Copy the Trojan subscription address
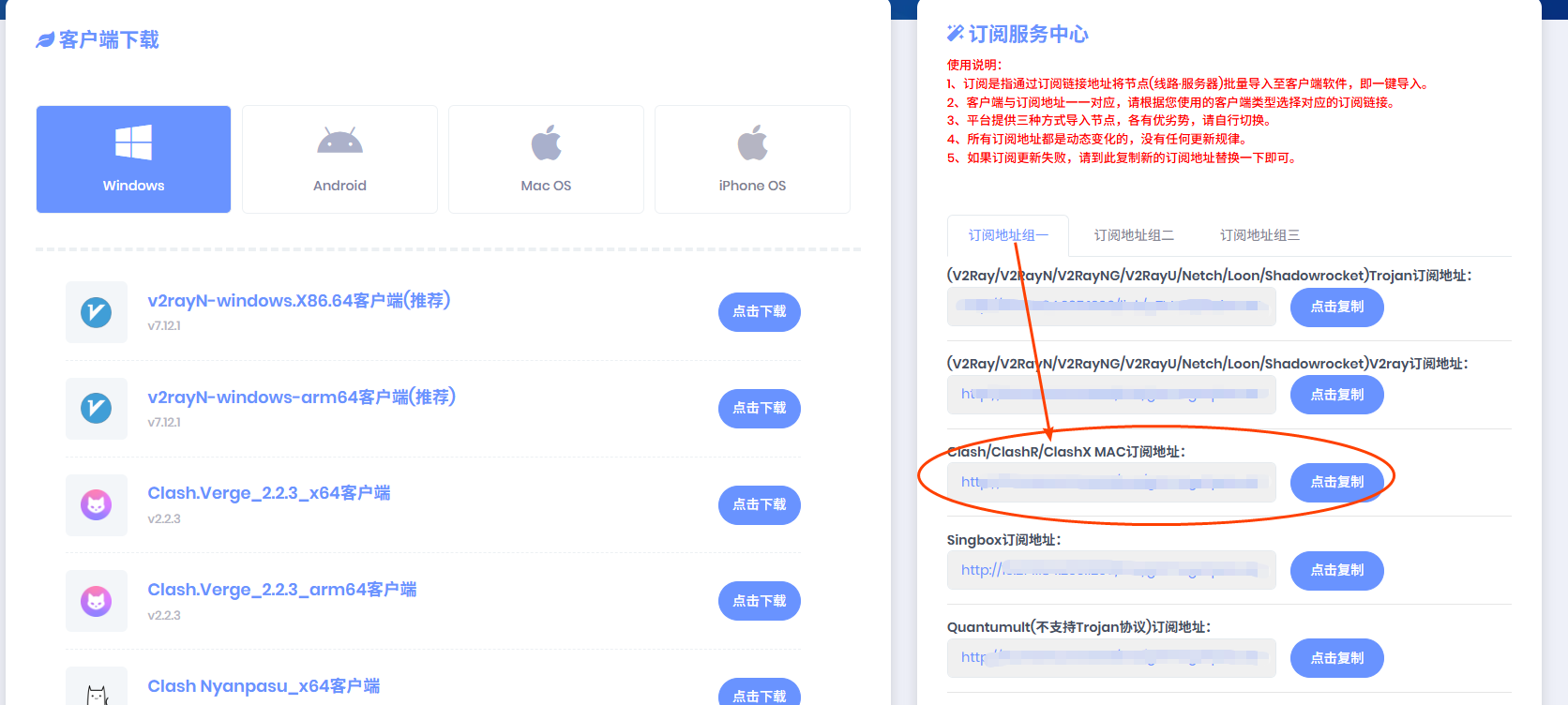The width and height of the screenshot is (1568, 705). click(x=1337, y=307)
